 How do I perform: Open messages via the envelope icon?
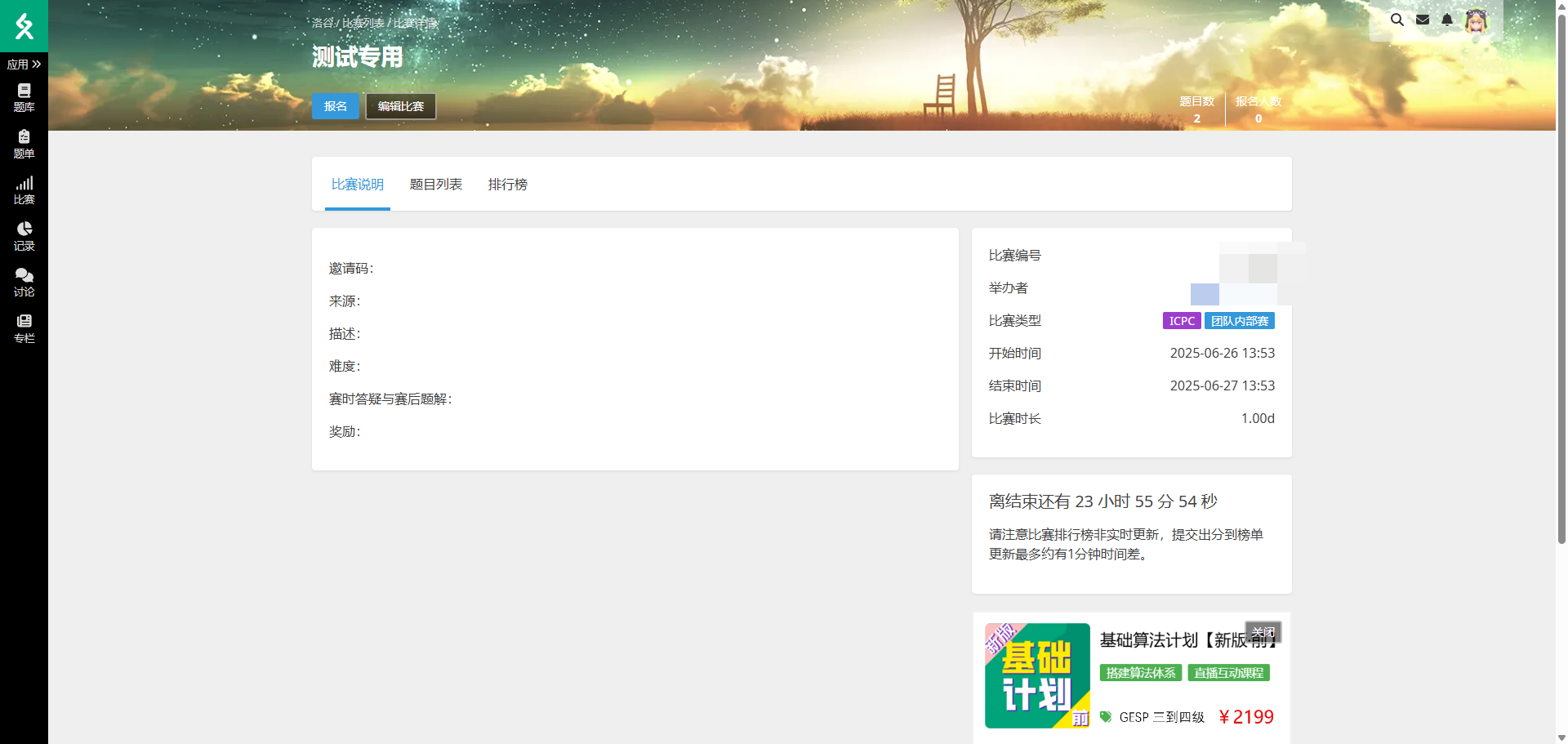pyautogui.click(x=1422, y=20)
